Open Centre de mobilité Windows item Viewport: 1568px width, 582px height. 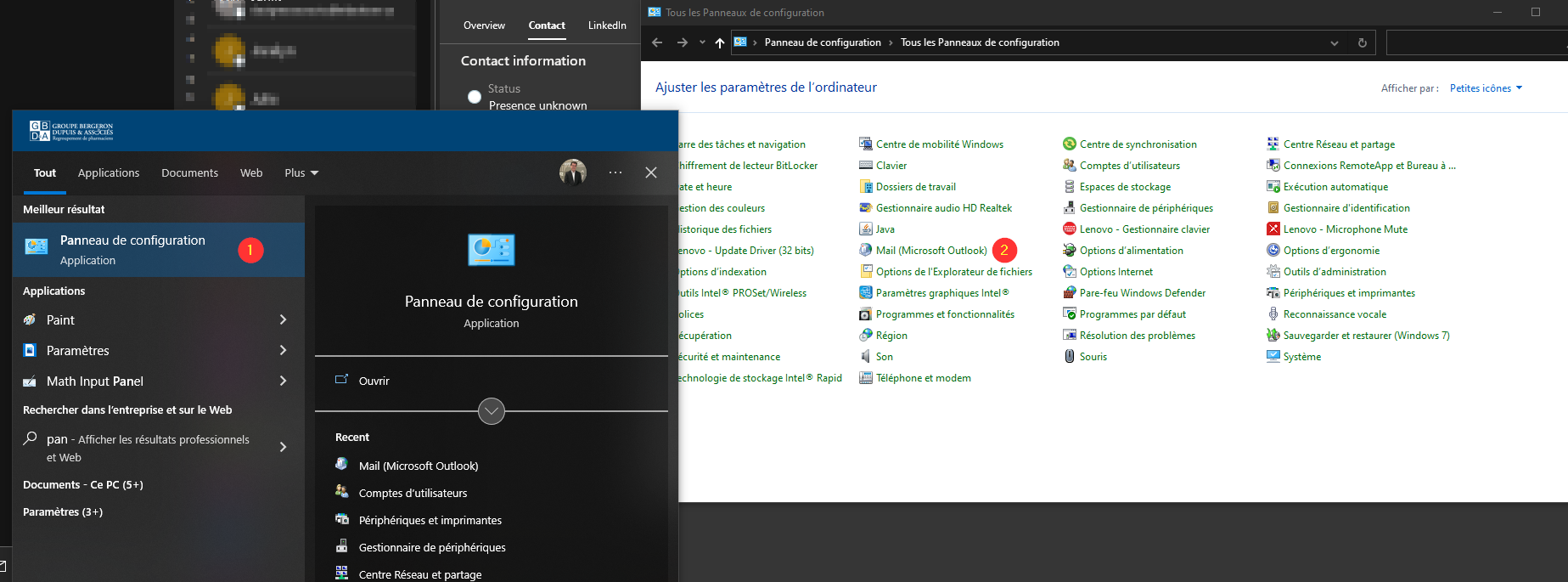[x=931, y=144]
